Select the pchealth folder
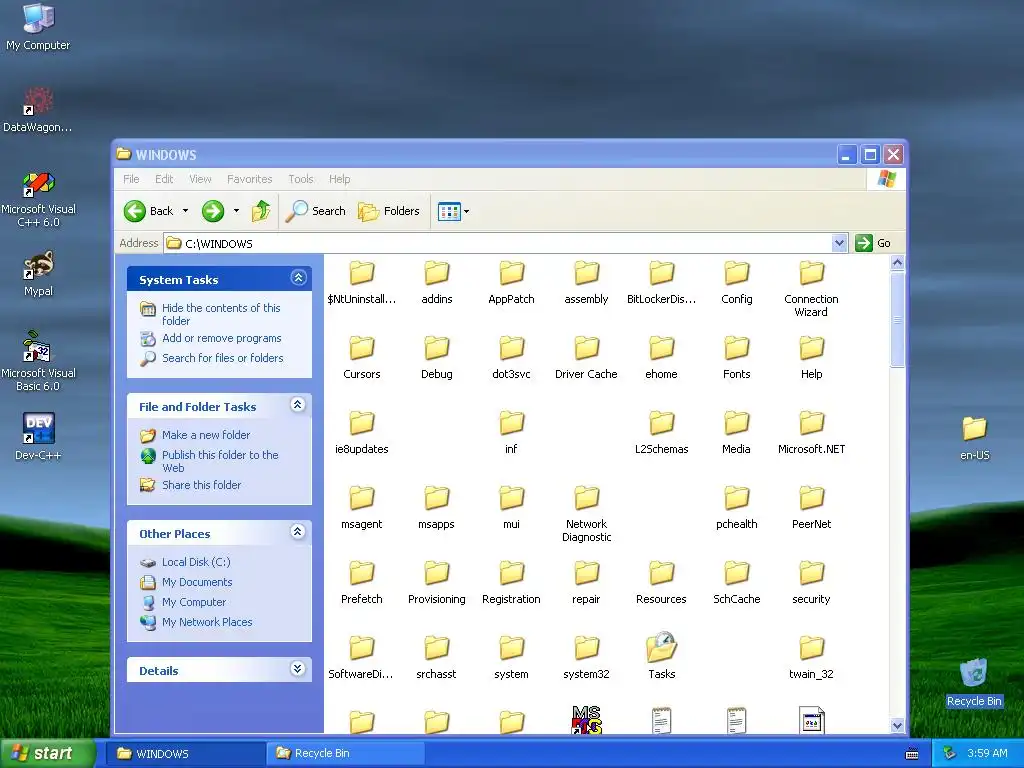This screenshot has width=1024, height=768. click(737, 507)
